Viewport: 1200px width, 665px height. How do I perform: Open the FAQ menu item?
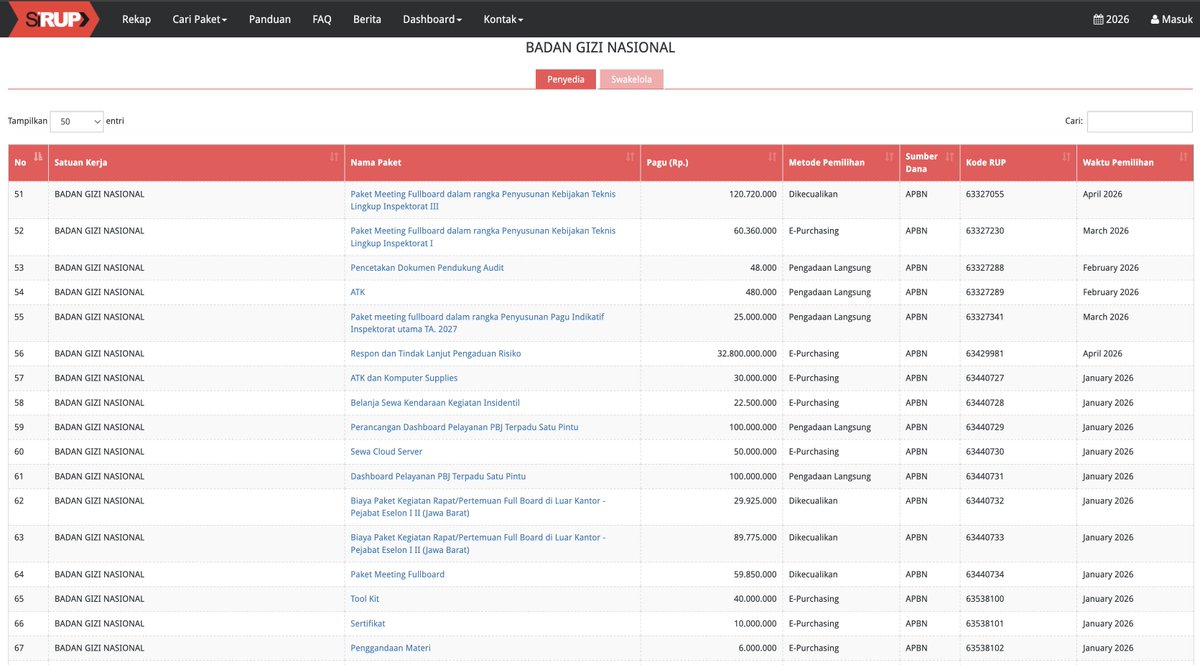(x=322, y=19)
